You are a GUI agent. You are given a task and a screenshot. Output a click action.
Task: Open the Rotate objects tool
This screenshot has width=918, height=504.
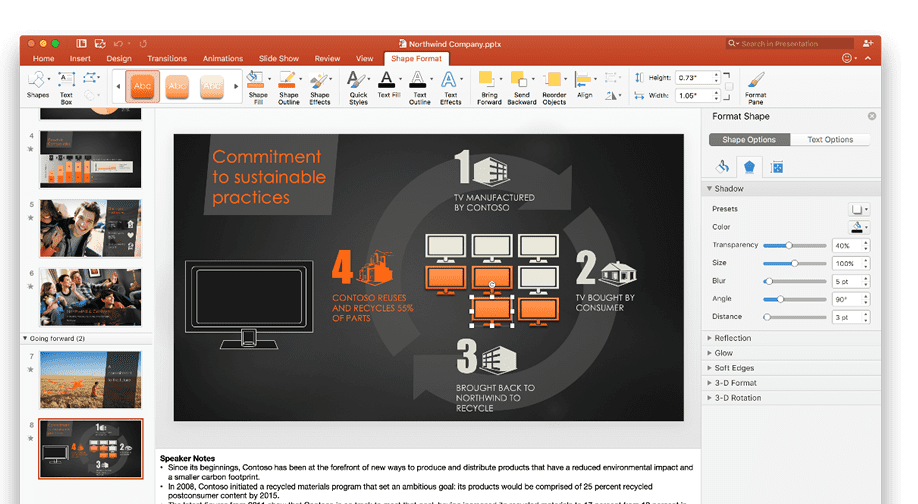[x=611, y=95]
